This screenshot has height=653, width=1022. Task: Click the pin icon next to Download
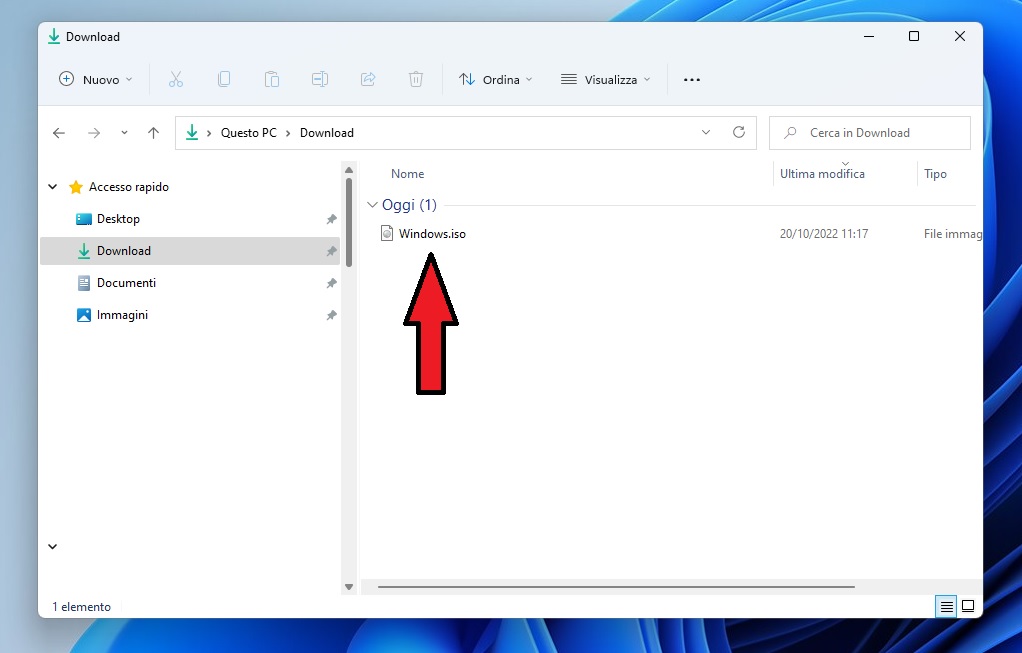coord(331,251)
